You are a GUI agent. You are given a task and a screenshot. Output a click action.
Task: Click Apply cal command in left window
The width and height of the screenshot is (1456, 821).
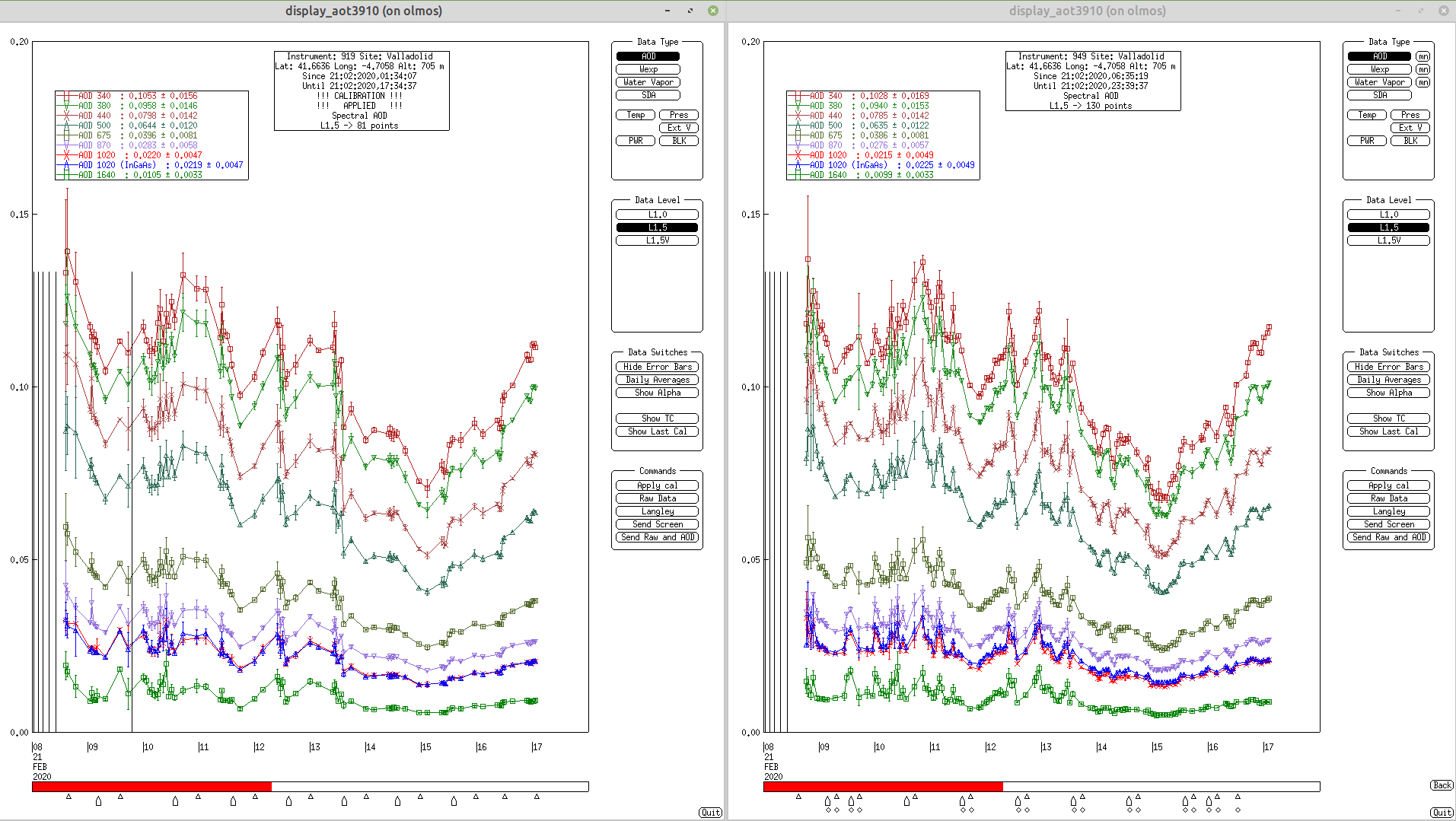point(657,485)
